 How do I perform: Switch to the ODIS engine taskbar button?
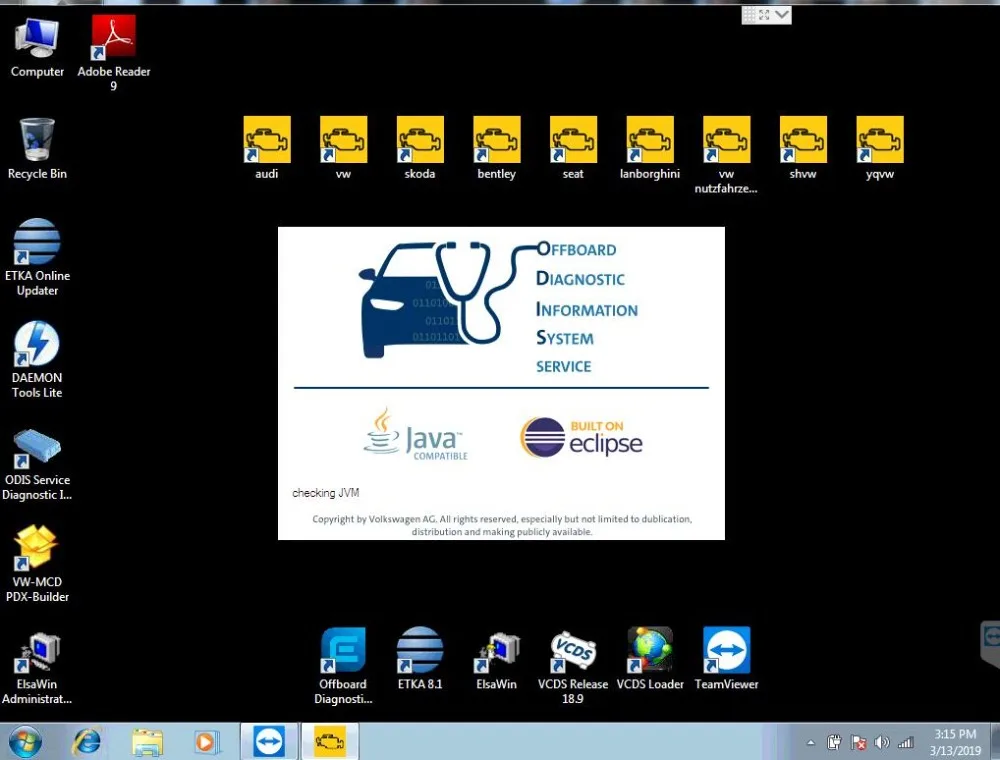coord(330,742)
